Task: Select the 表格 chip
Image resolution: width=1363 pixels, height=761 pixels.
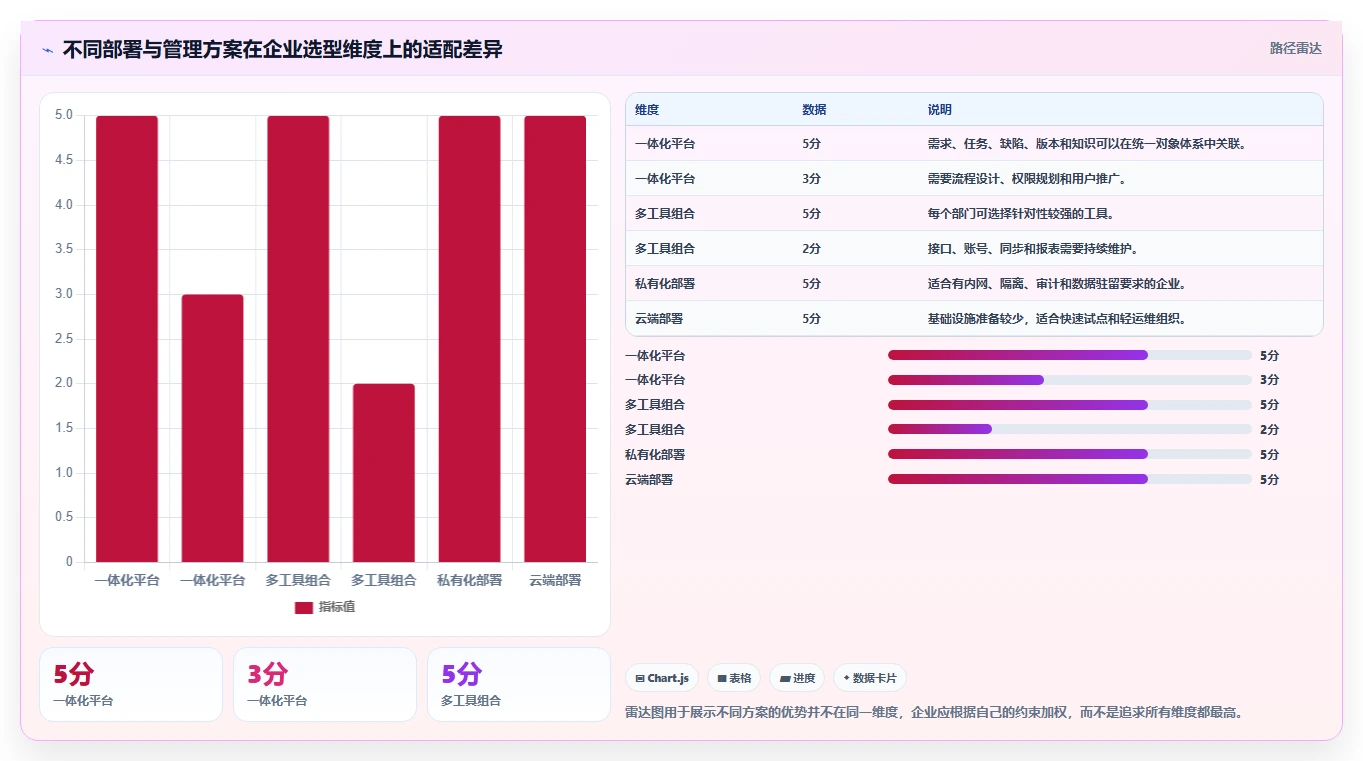Action: (734, 678)
